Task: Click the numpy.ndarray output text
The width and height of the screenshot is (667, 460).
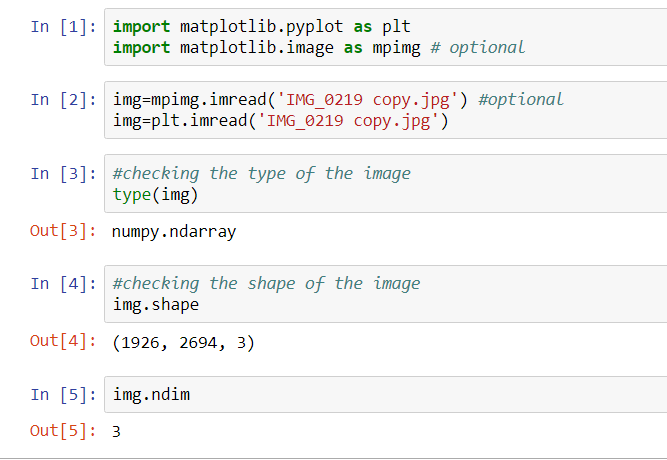Action: [x=174, y=232]
